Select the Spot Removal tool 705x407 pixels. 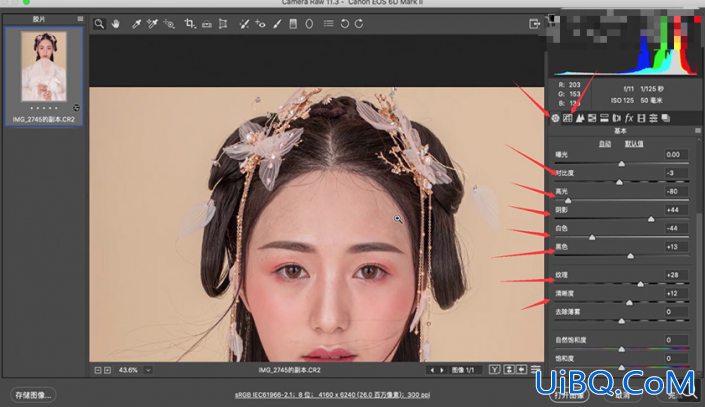point(244,24)
